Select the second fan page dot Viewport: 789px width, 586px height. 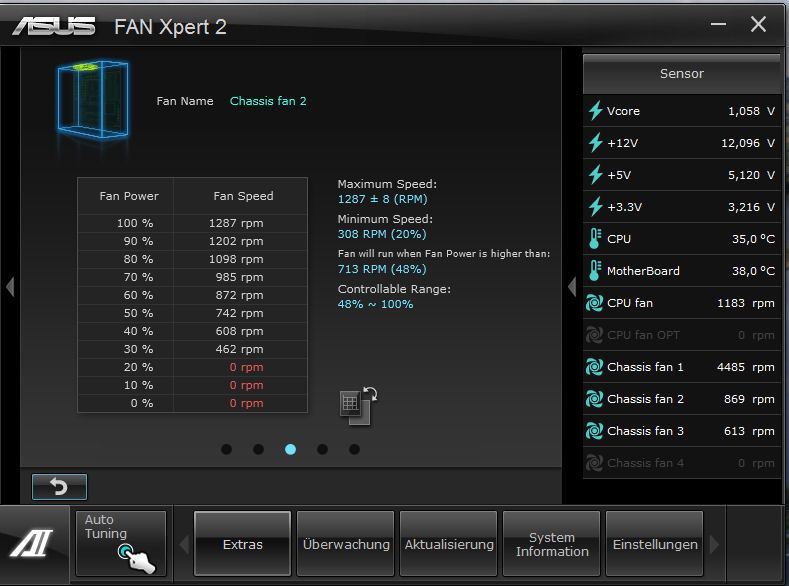[x=259, y=449]
